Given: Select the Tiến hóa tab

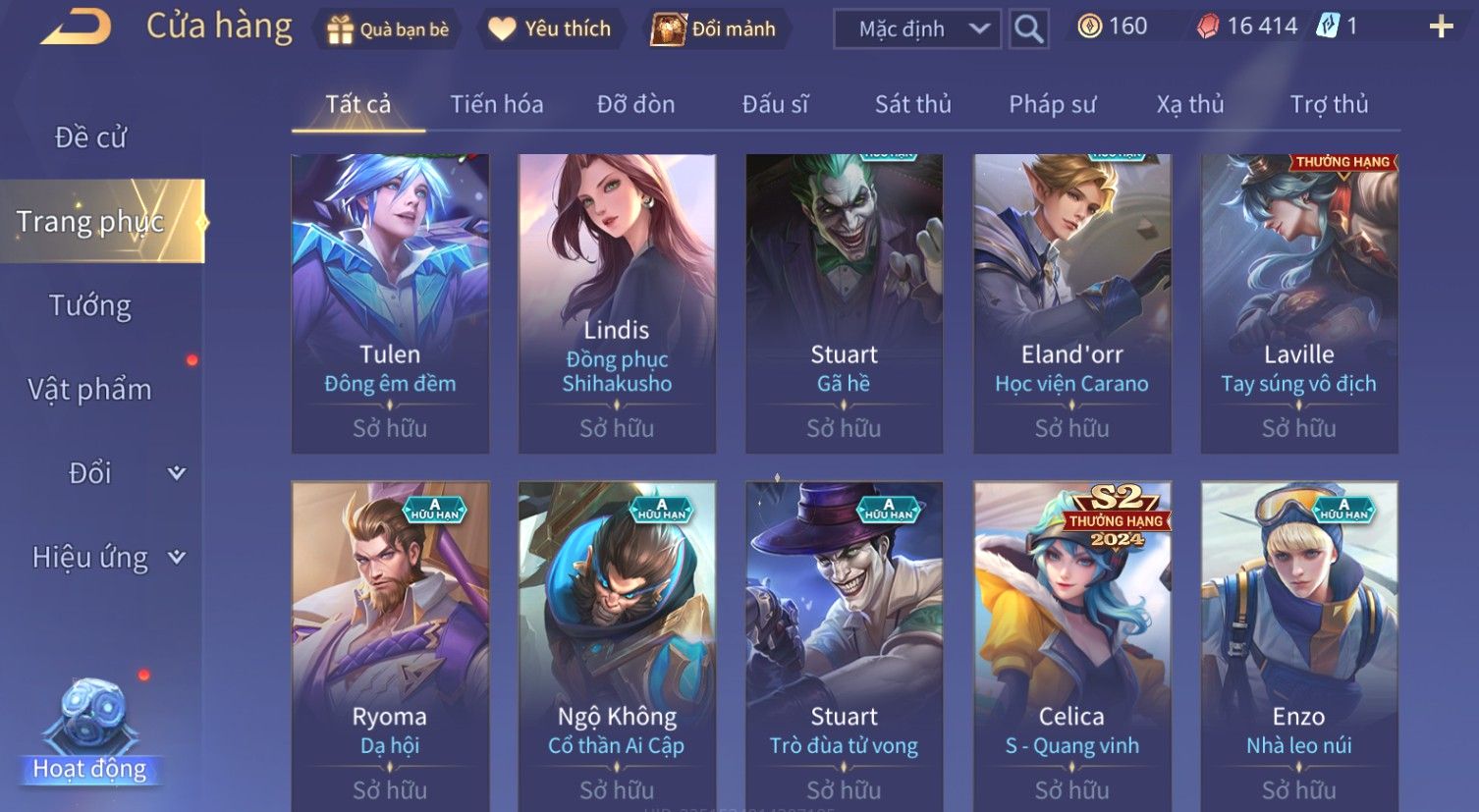Looking at the screenshot, I should [497, 104].
